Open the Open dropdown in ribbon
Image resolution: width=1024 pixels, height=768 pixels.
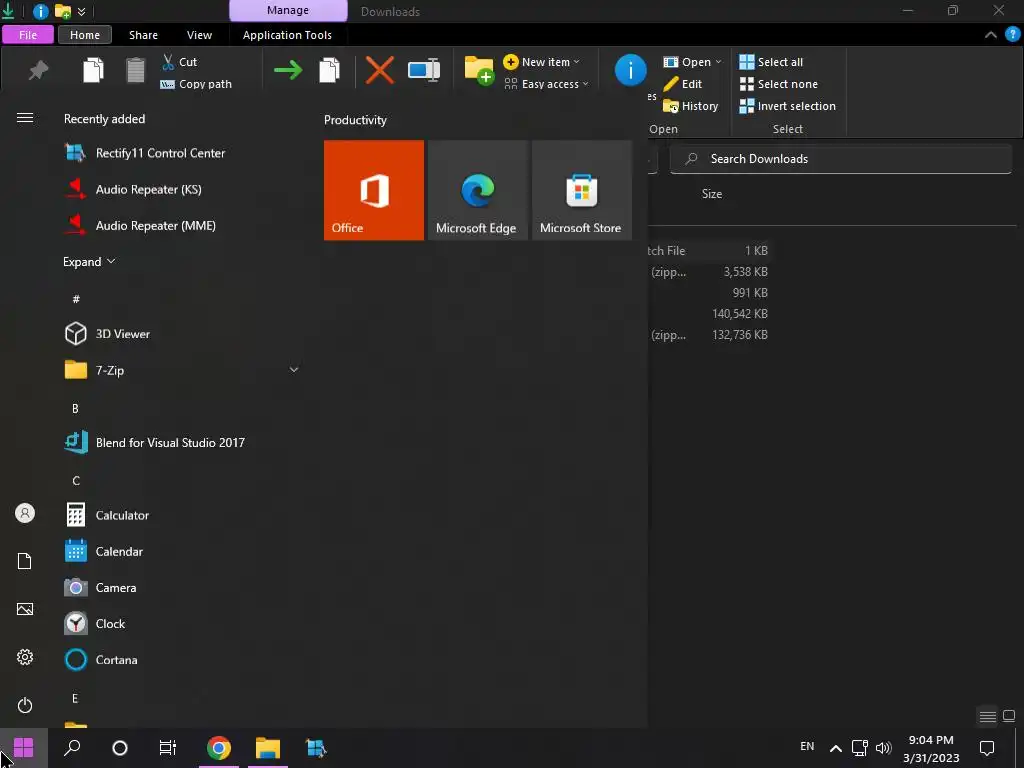(692, 62)
